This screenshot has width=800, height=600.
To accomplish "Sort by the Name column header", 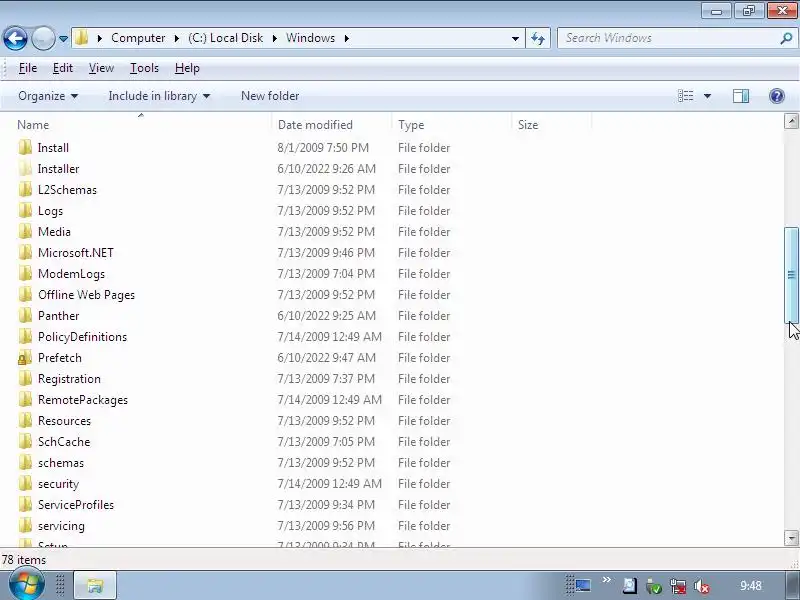I will pos(33,125).
